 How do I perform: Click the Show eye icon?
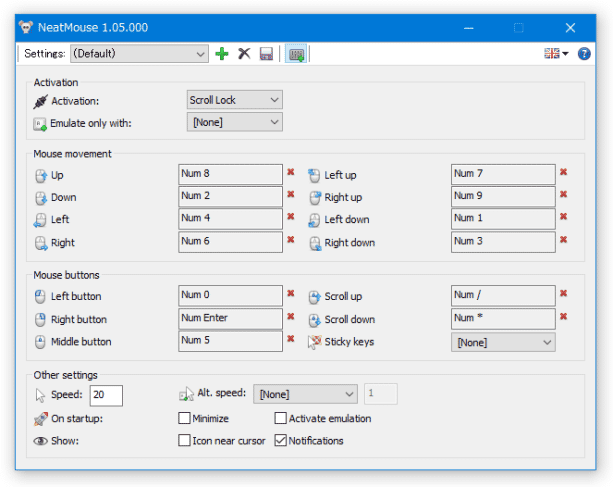[40, 441]
